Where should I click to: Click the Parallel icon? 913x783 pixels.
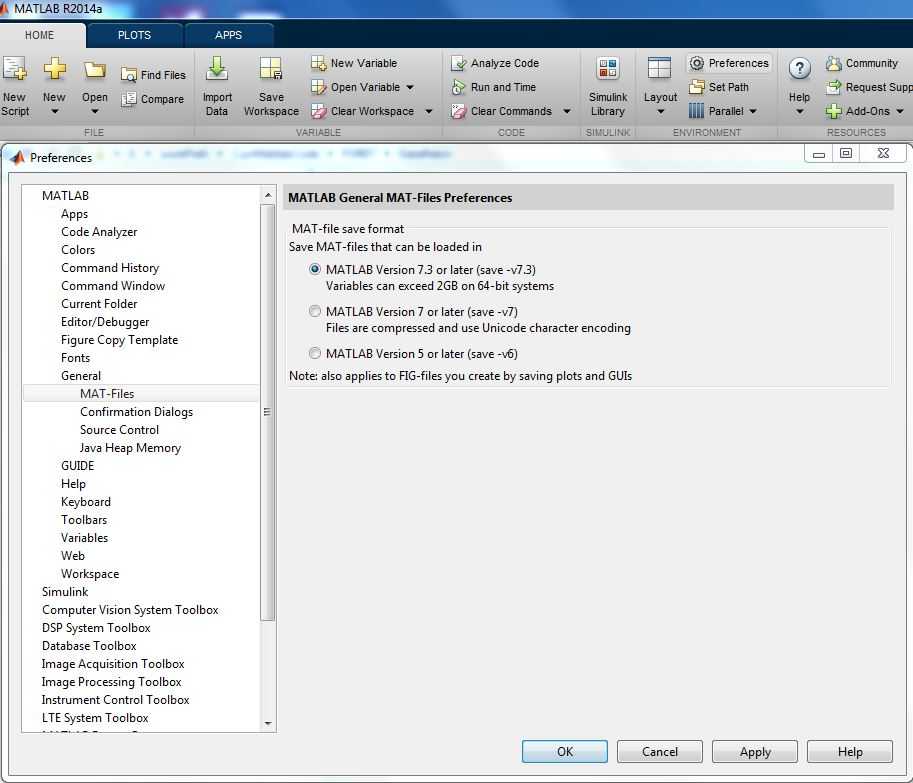pyautogui.click(x=696, y=111)
